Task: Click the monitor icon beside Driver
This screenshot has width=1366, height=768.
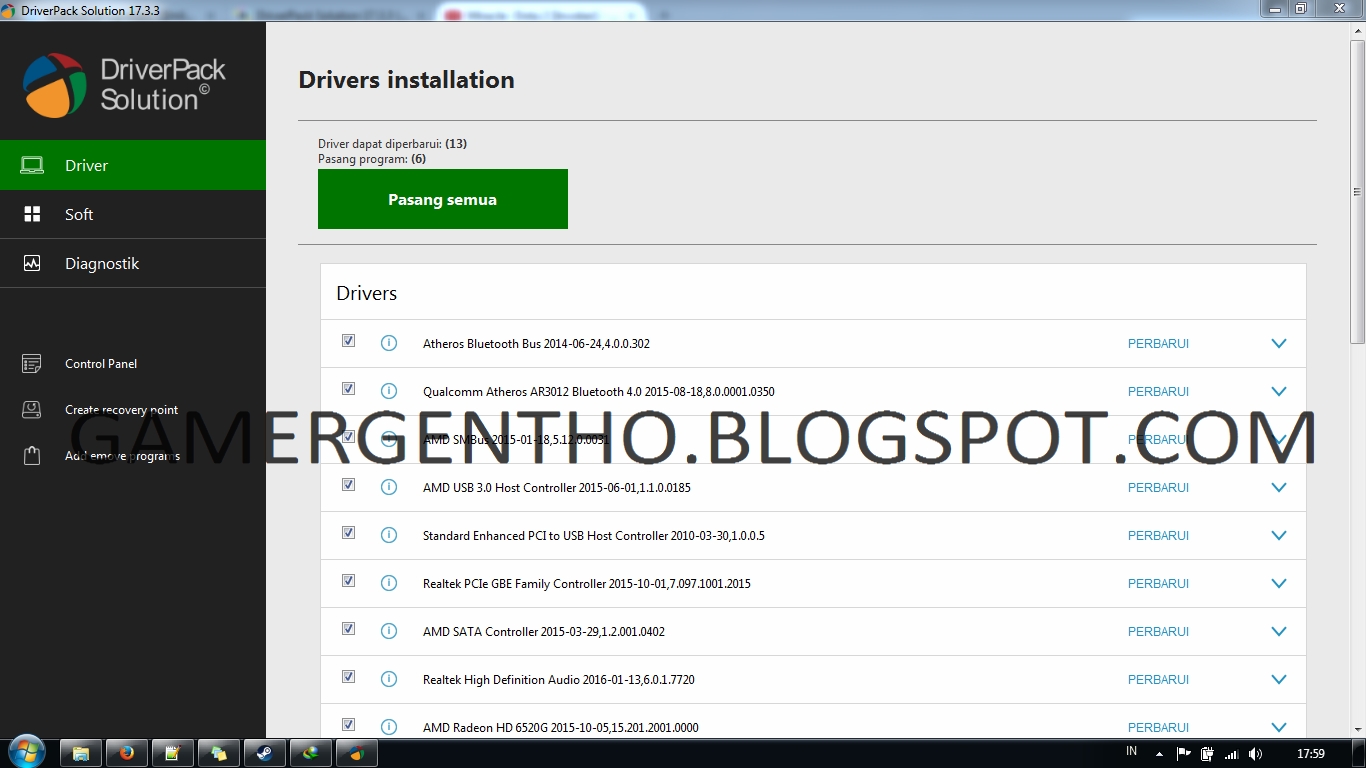Action: coord(32,165)
